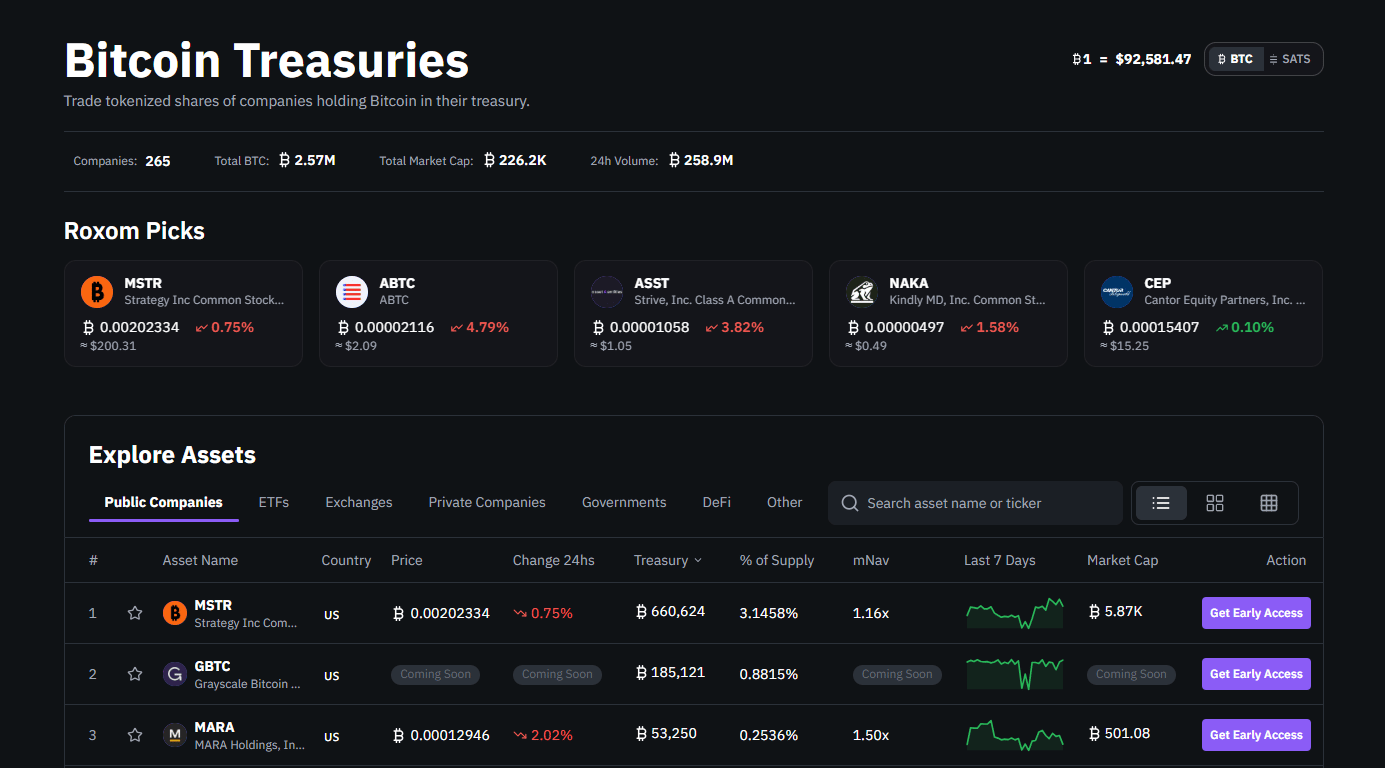Click the MARA market cap 501.08
The image size is (1385, 768).
tap(1119, 734)
